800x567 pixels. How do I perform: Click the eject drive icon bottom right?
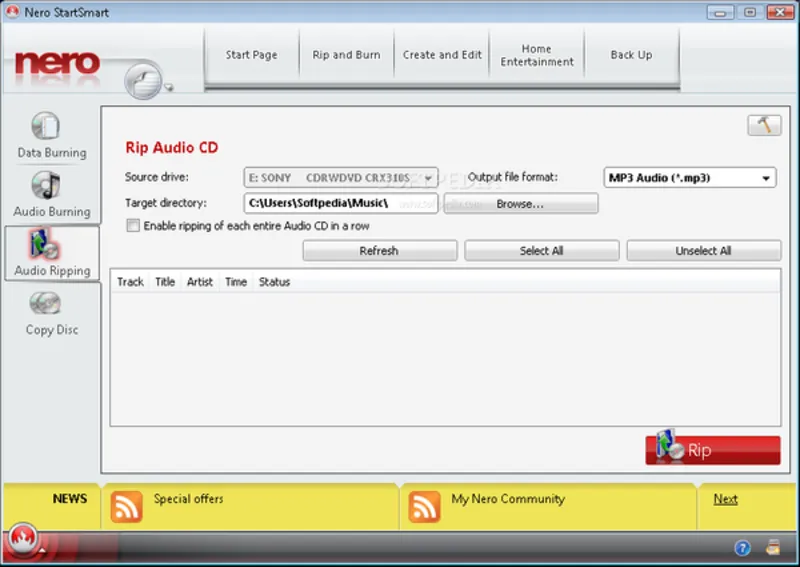coord(773,547)
